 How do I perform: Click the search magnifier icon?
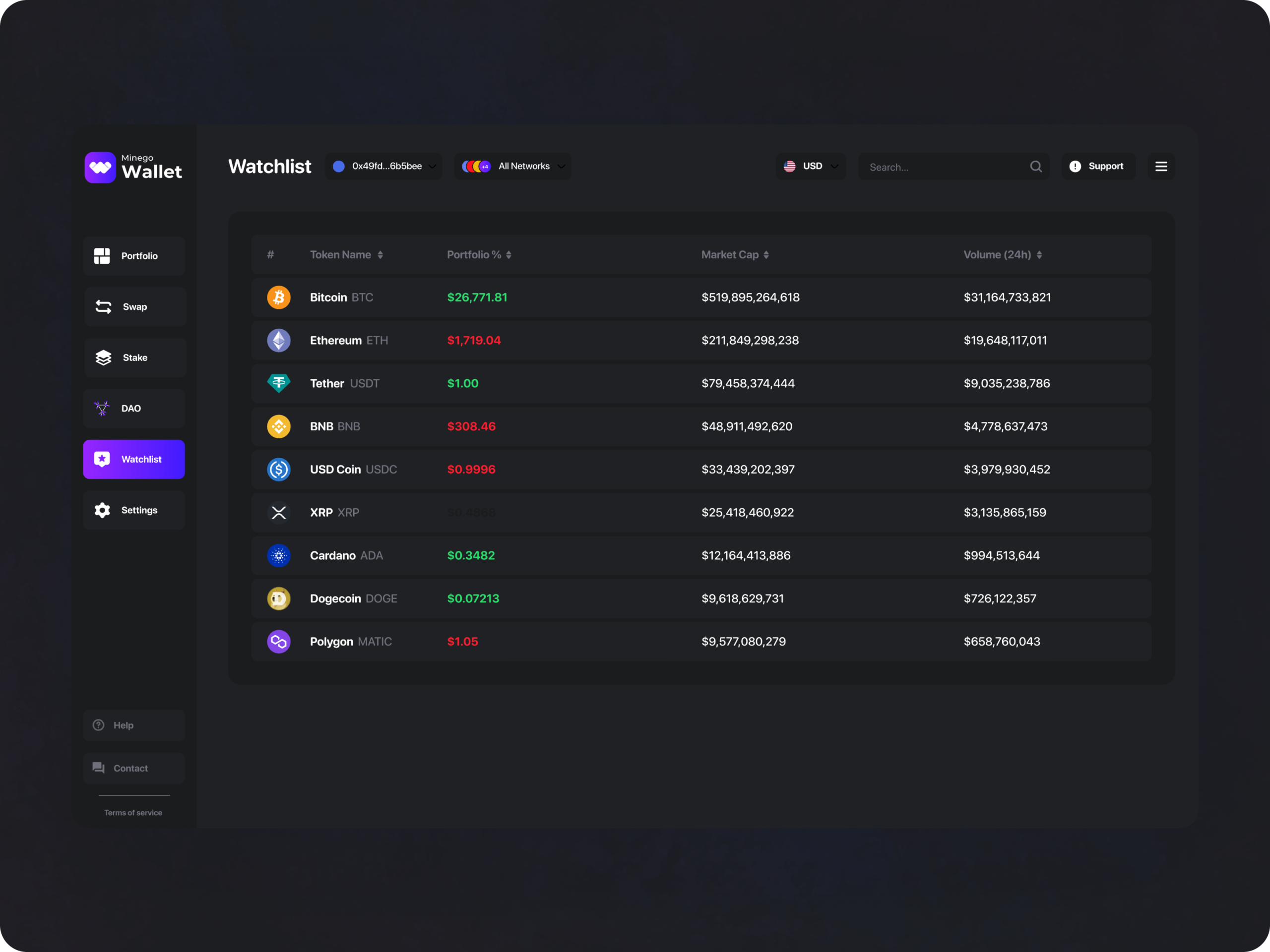(1036, 167)
